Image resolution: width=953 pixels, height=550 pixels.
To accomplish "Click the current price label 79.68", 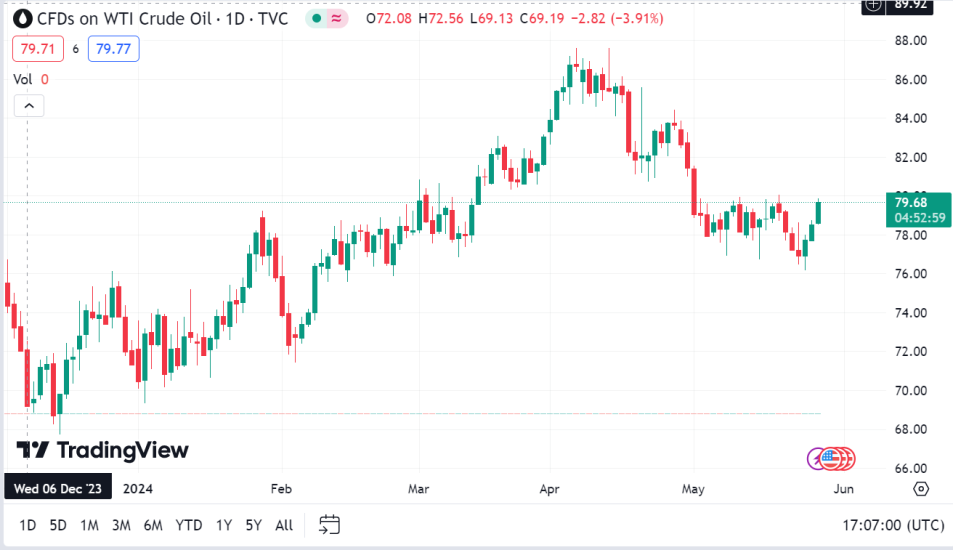I will point(911,203).
